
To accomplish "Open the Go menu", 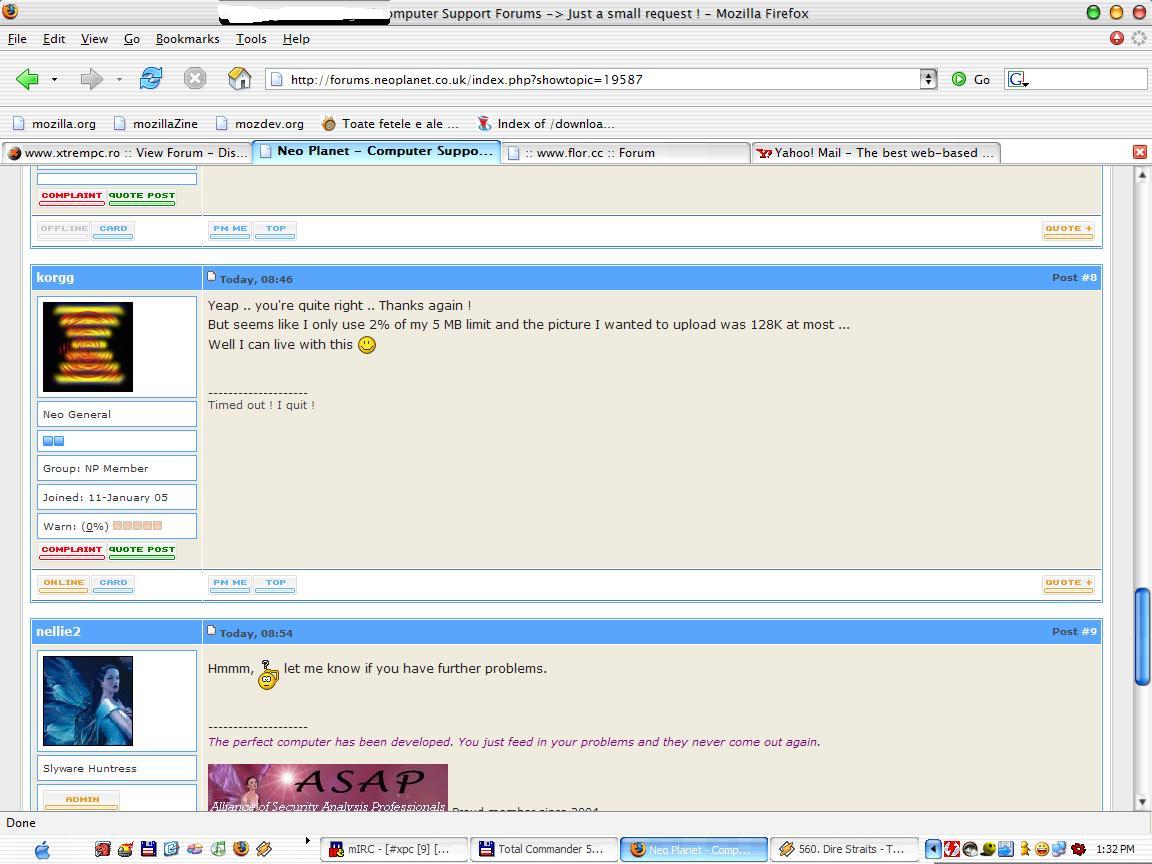I will pos(132,39).
